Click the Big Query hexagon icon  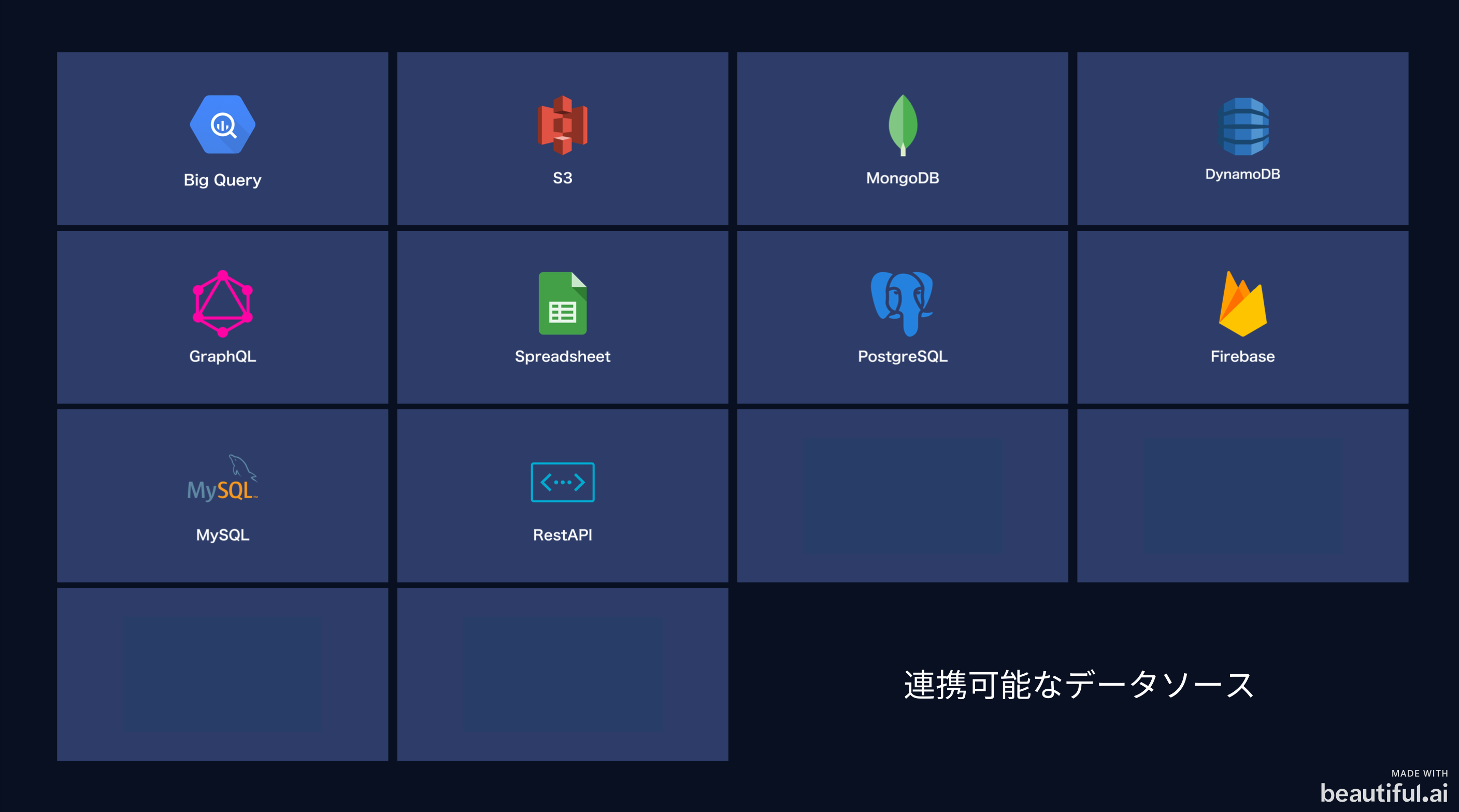(222, 124)
